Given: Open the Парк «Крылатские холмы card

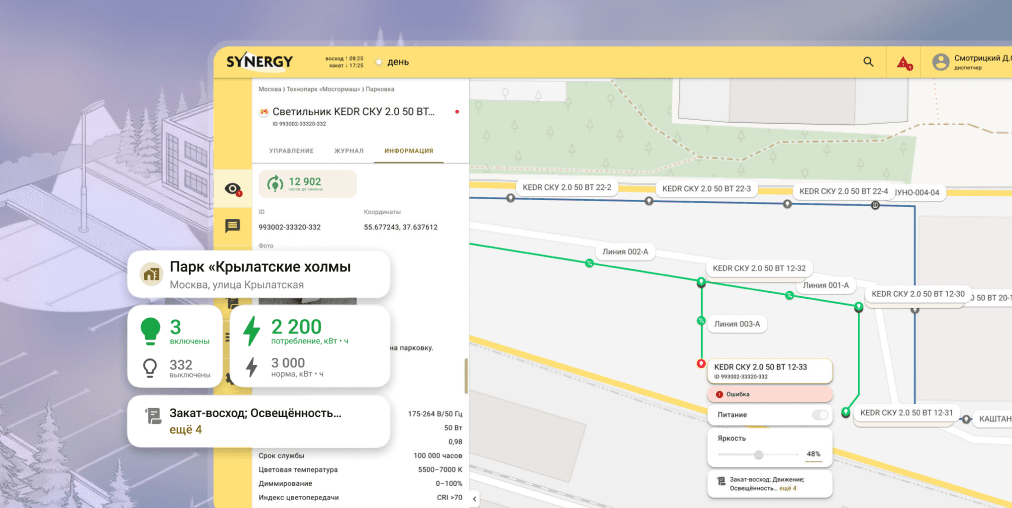Looking at the screenshot, I should tap(258, 274).
